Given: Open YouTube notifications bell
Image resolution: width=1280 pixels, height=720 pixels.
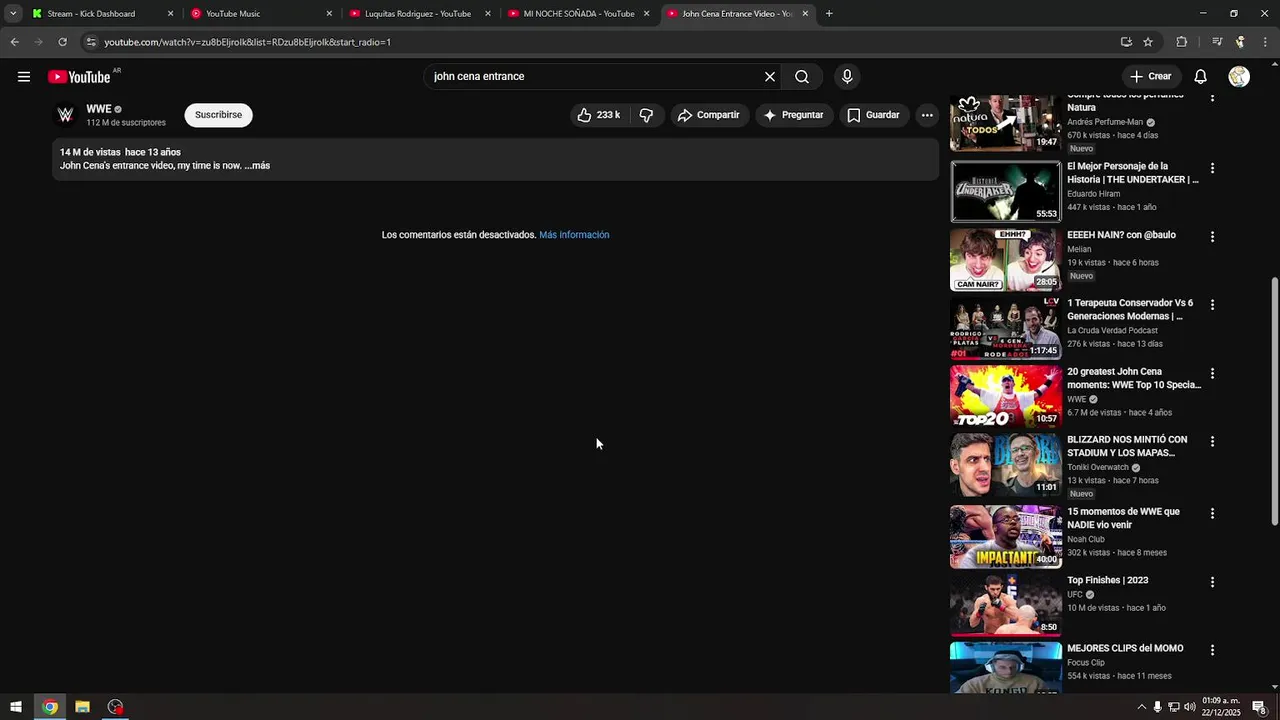Looking at the screenshot, I should click(1201, 77).
